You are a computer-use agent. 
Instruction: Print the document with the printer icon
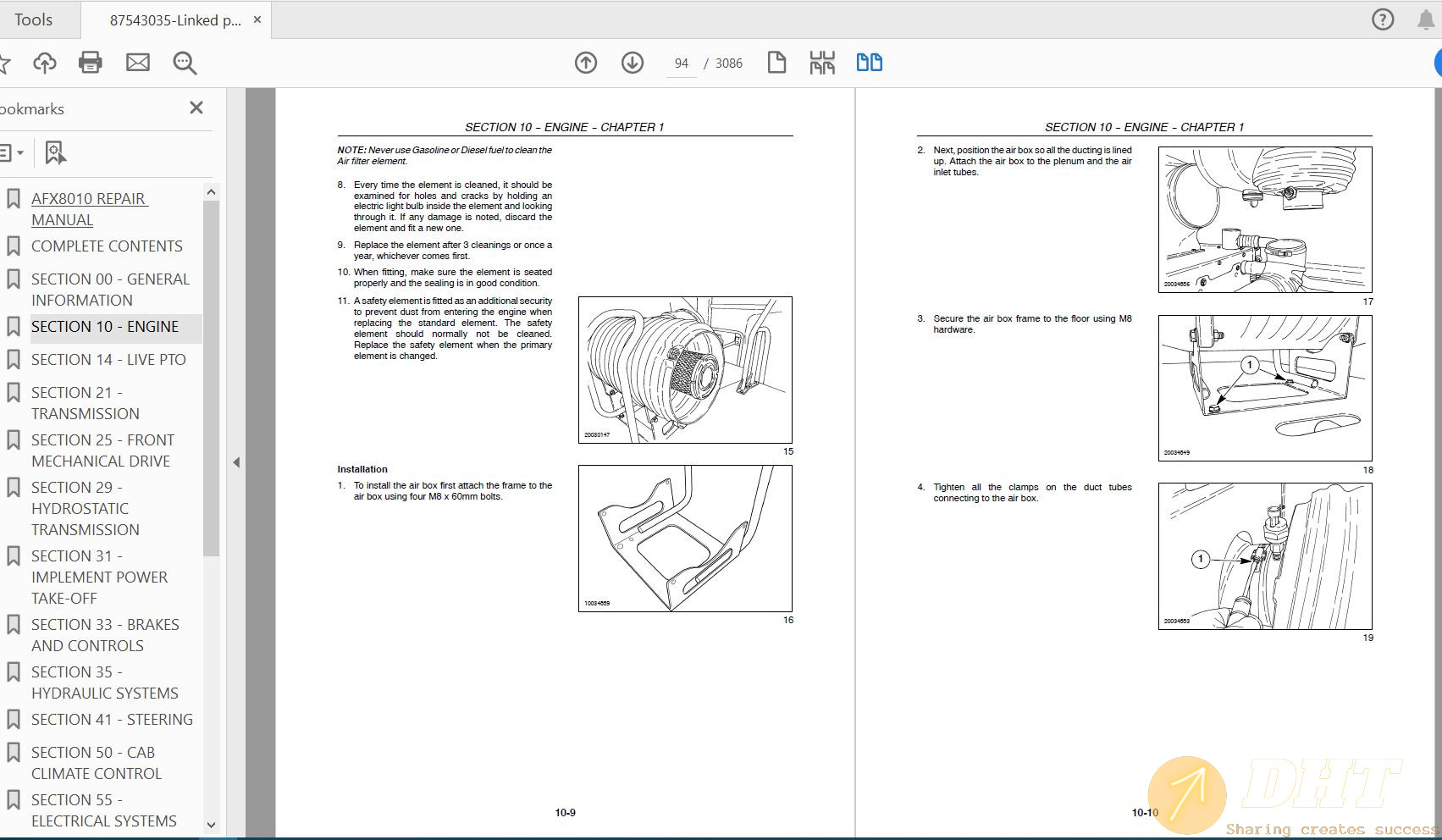pos(91,63)
